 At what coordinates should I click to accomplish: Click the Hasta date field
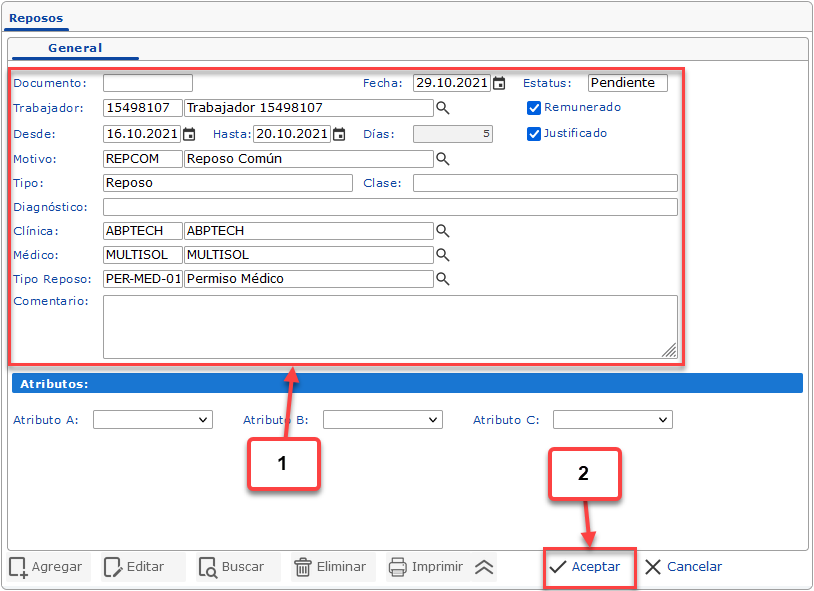pos(292,134)
